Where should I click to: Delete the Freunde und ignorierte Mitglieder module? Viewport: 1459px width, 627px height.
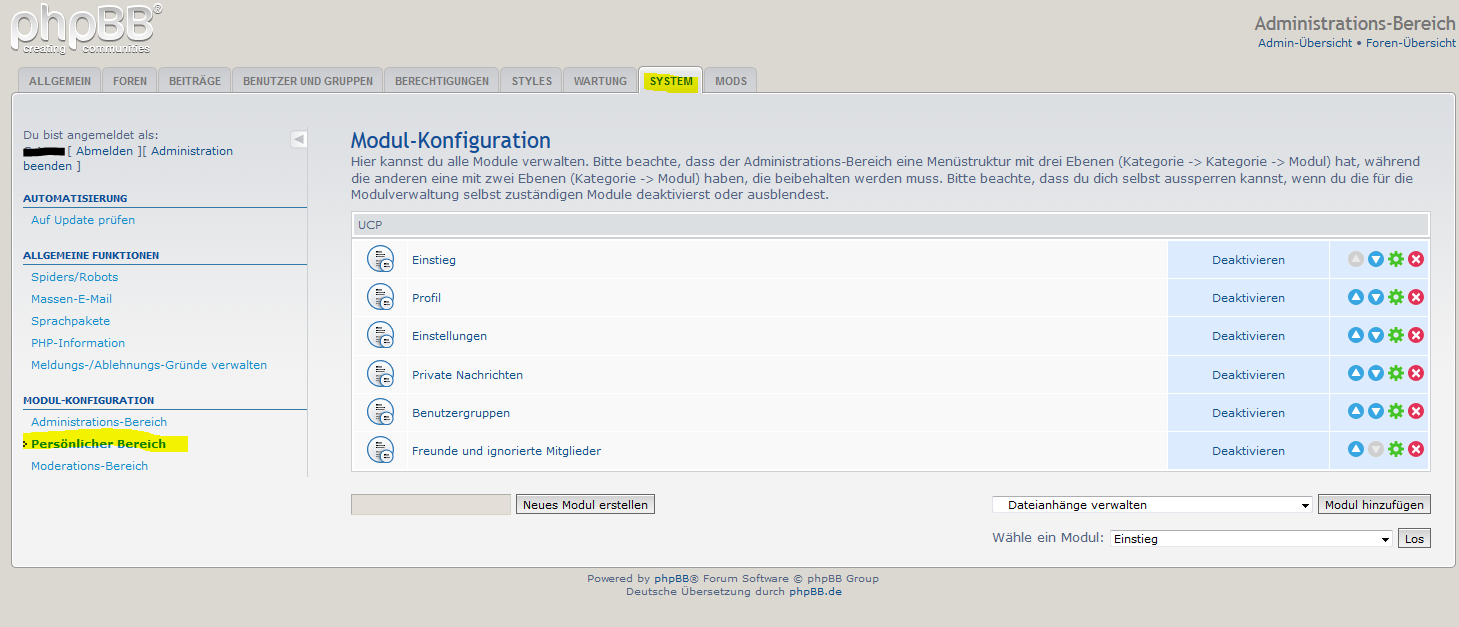pyautogui.click(x=1416, y=449)
